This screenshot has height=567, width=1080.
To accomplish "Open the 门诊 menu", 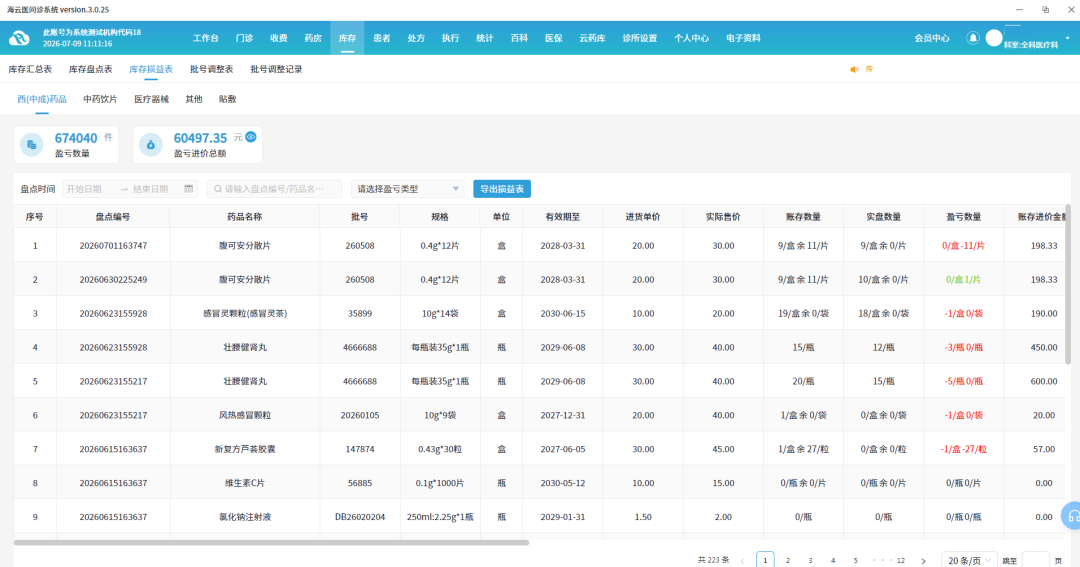I will click(244, 38).
